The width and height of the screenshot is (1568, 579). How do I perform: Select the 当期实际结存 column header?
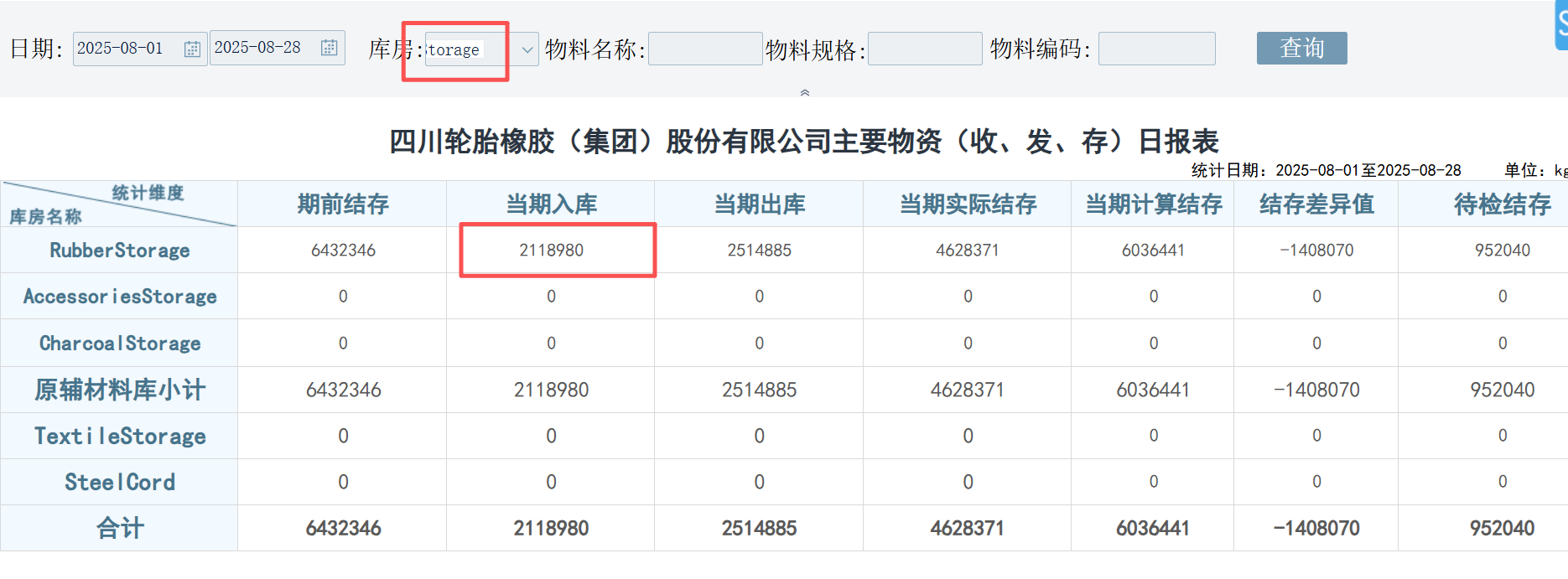point(968,204)
